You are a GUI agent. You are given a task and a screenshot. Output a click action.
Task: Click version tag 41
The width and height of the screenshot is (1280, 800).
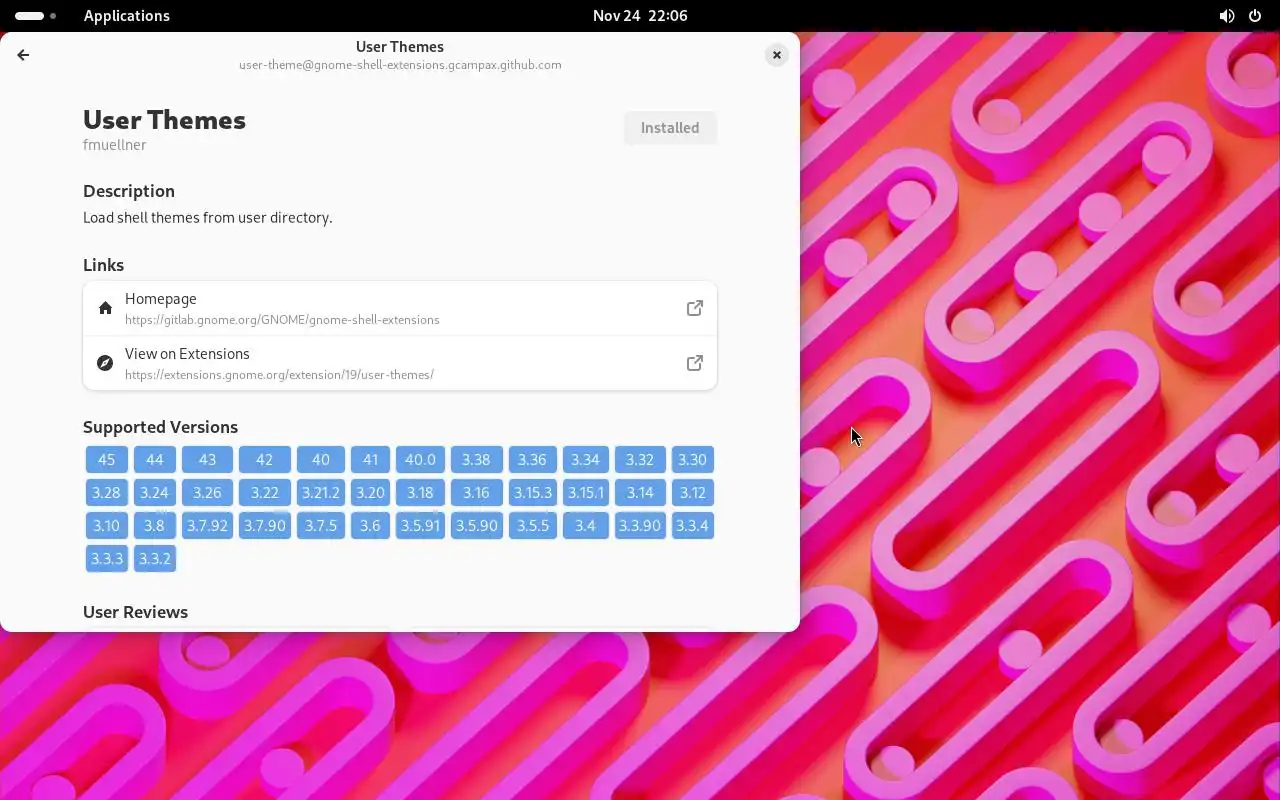click(x=370, y=460)
